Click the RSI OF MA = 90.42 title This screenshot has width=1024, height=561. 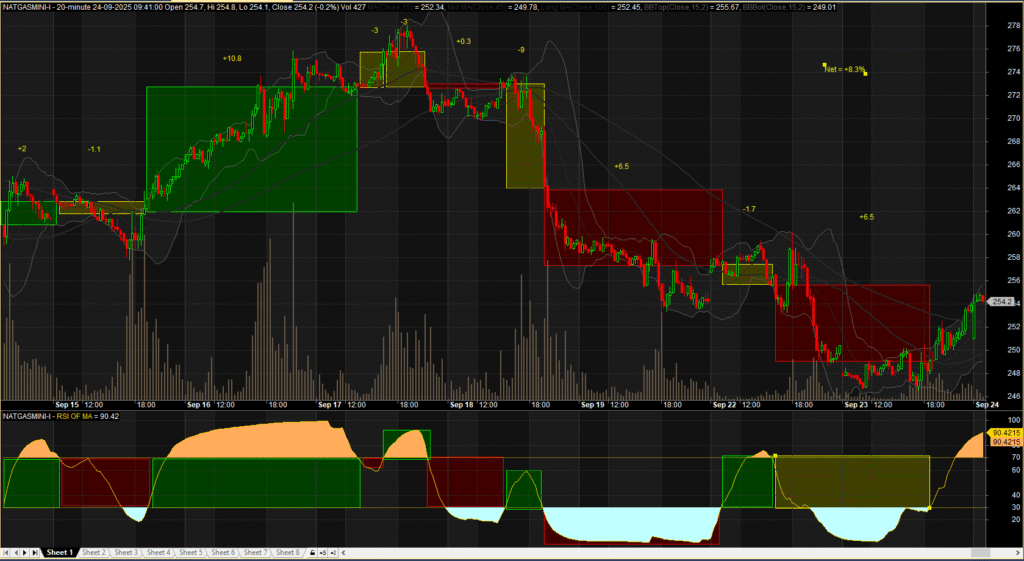(x=61, y=415)
